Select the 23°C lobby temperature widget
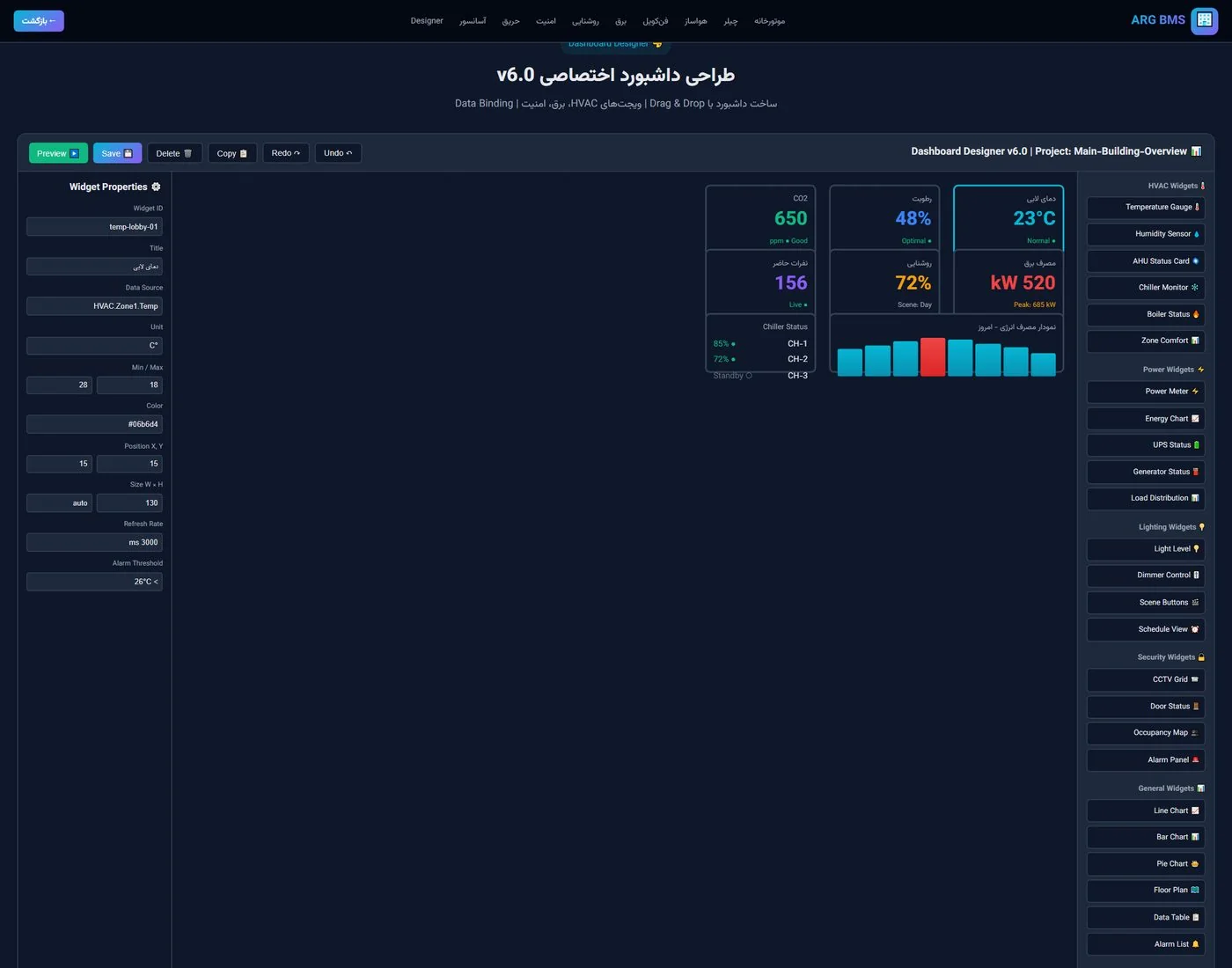The image size is (1232, 968). (1008, 218)
